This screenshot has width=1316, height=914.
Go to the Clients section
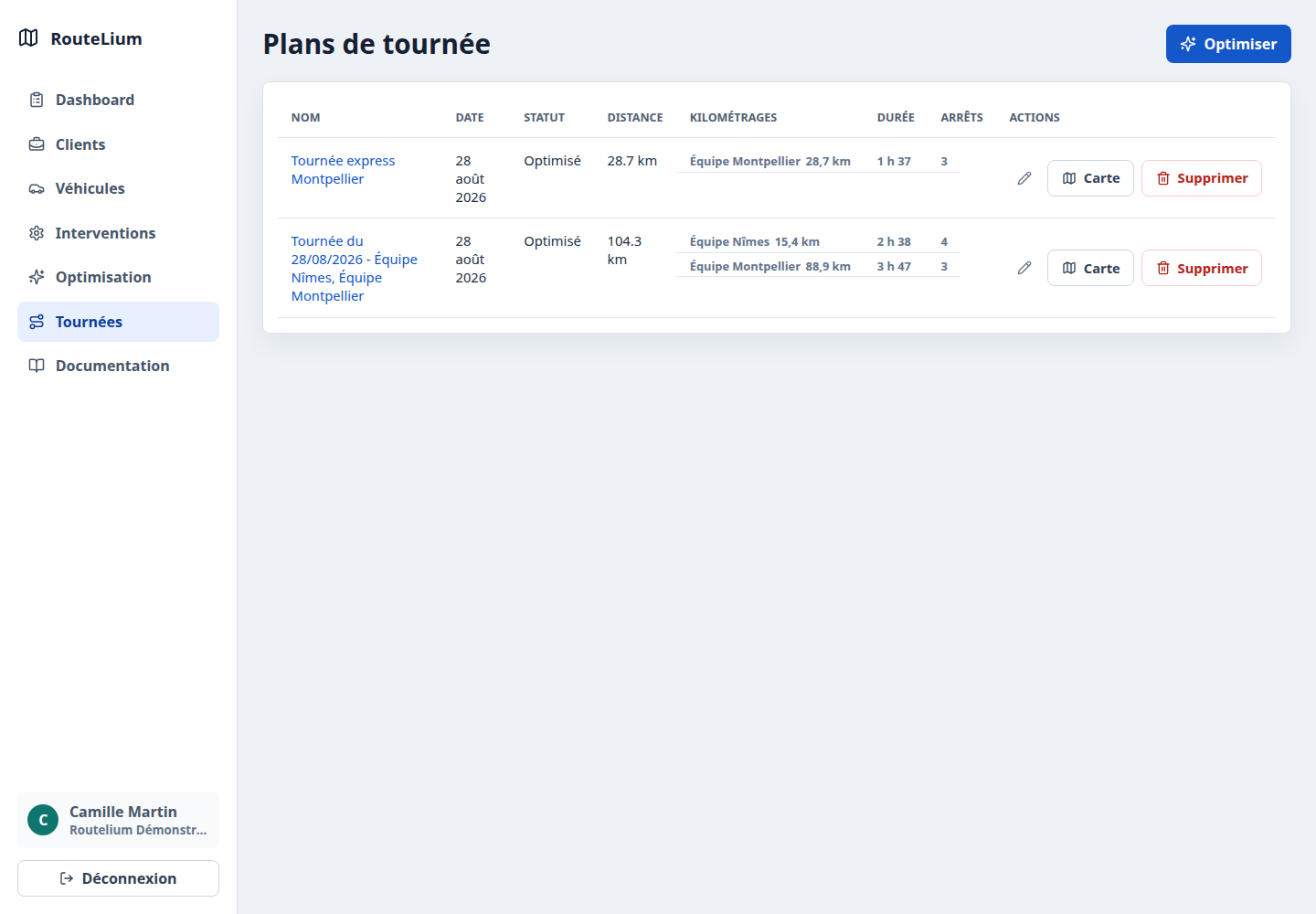[118, 144]
